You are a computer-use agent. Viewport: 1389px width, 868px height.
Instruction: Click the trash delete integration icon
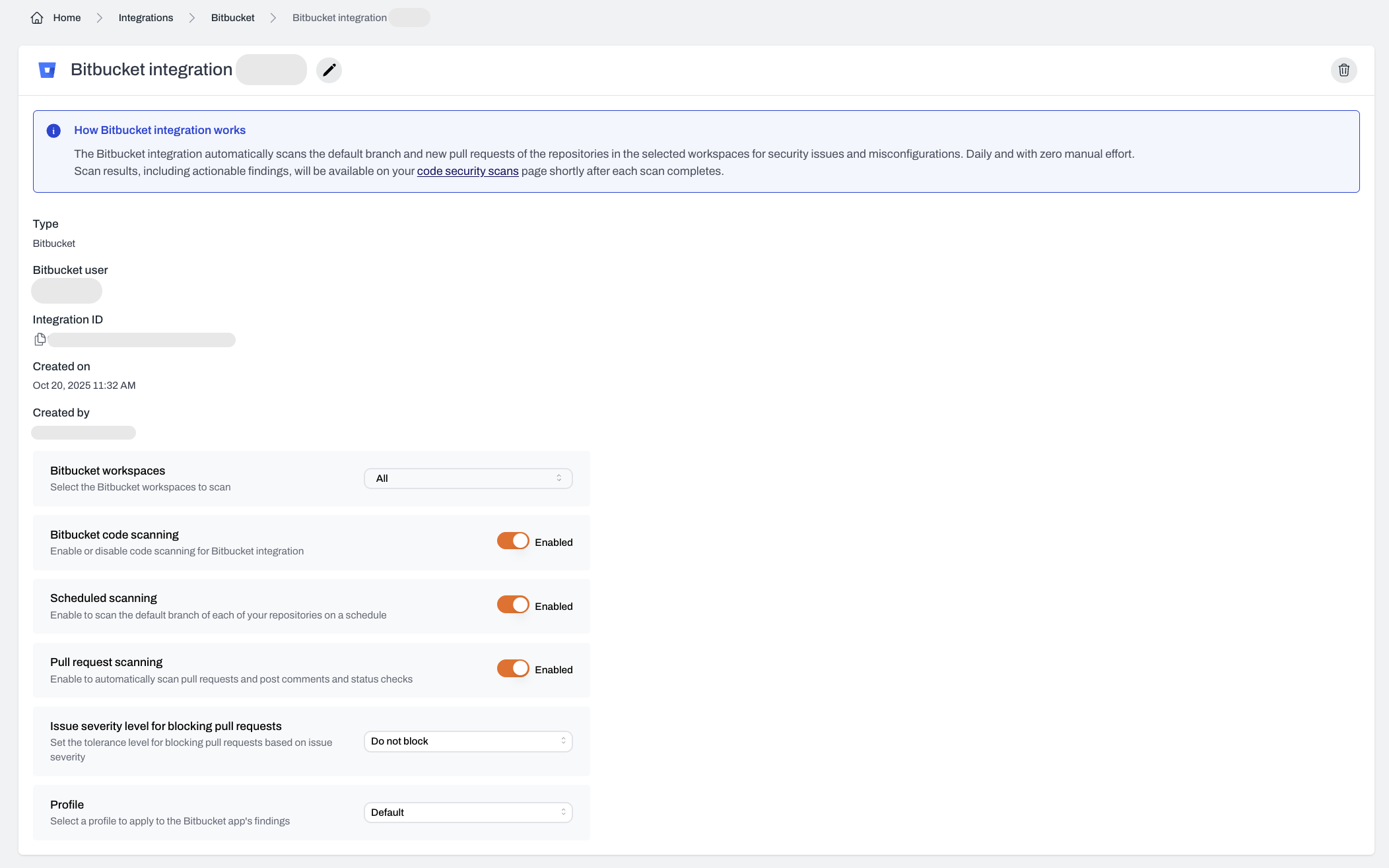pos(1343,70)
